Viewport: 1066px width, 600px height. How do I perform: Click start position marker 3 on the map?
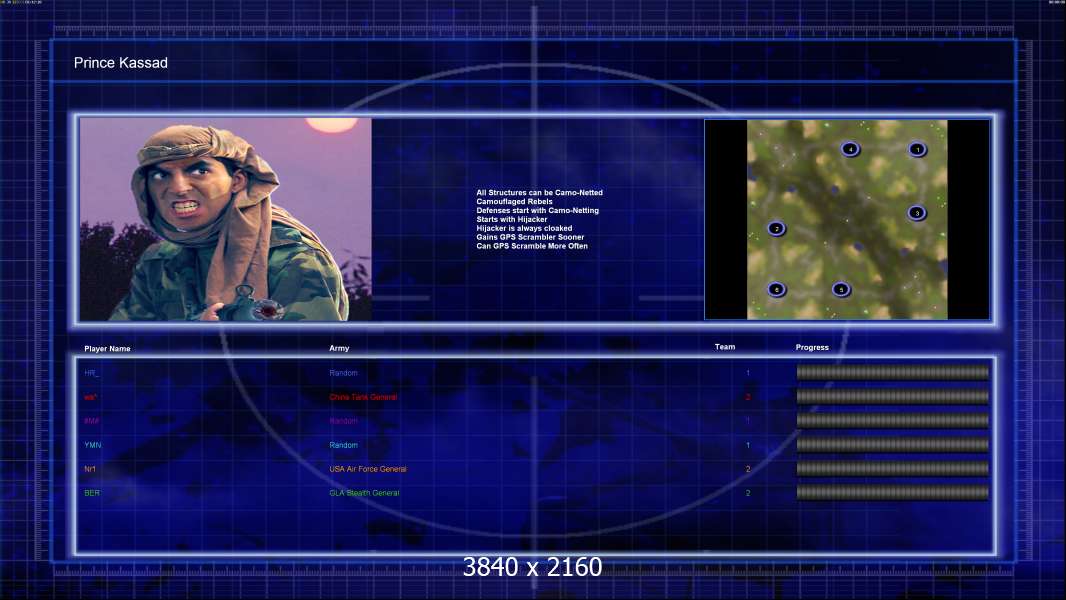click(916, 213)
